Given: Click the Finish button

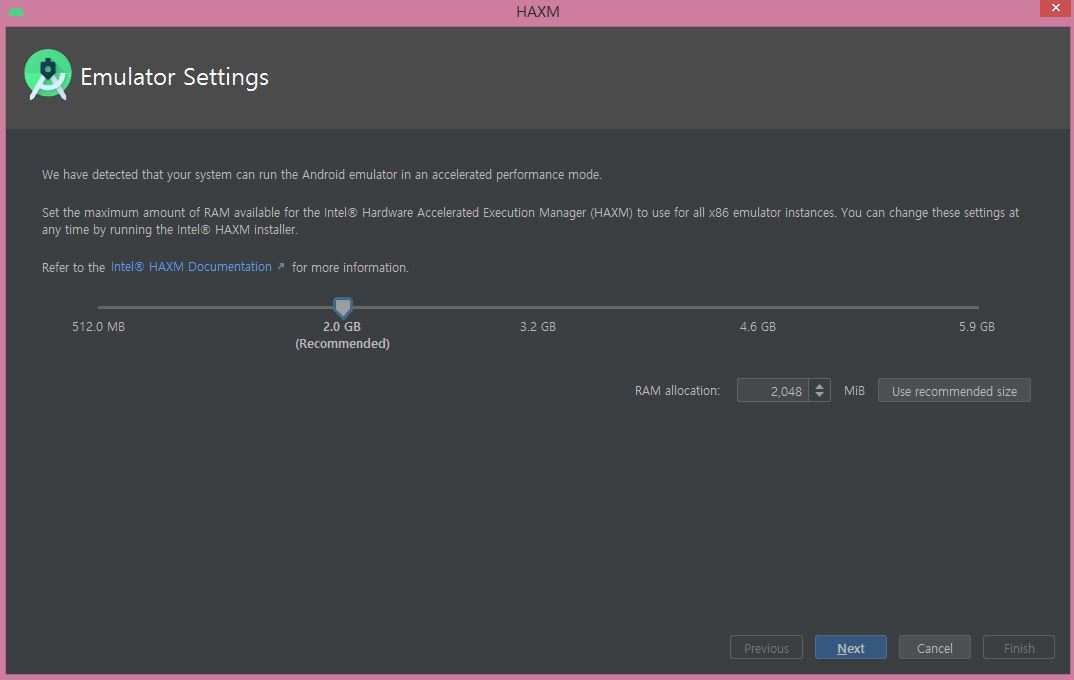Looking at the screenshot, I should click(x=1019, y=648).
